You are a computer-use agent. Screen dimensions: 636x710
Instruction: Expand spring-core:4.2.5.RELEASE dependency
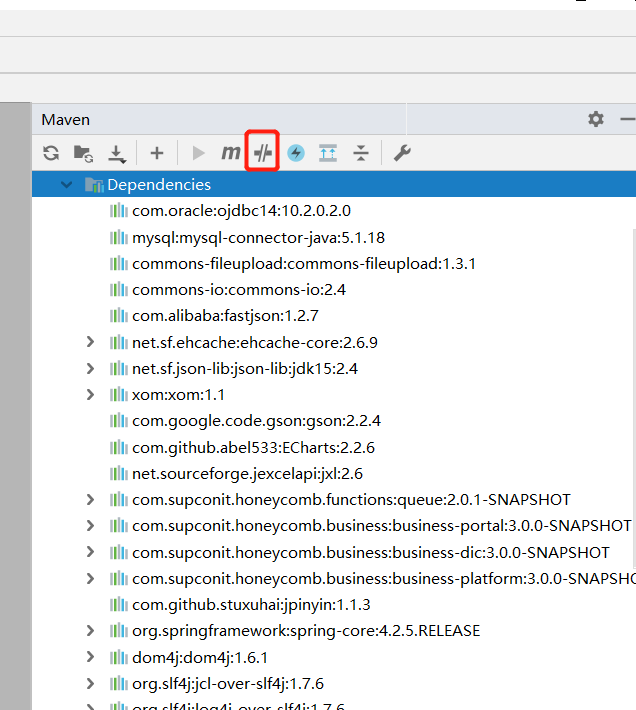tap(90, 630)
